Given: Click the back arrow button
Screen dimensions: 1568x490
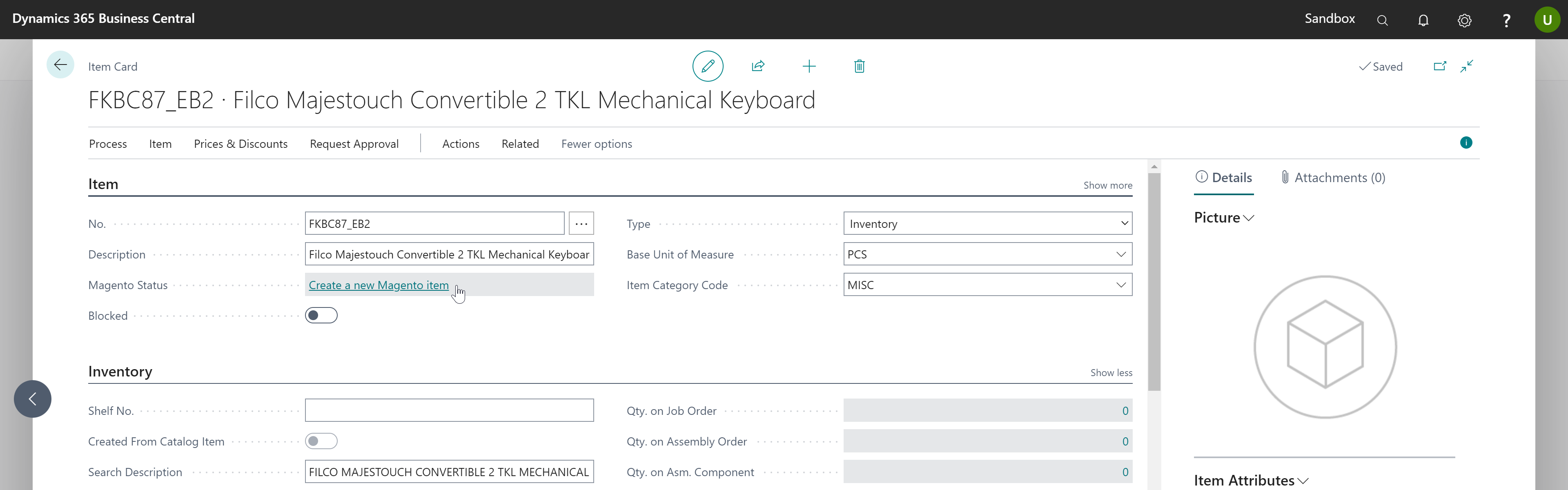Looking at the screenshot, I should (x=60, y=65).
